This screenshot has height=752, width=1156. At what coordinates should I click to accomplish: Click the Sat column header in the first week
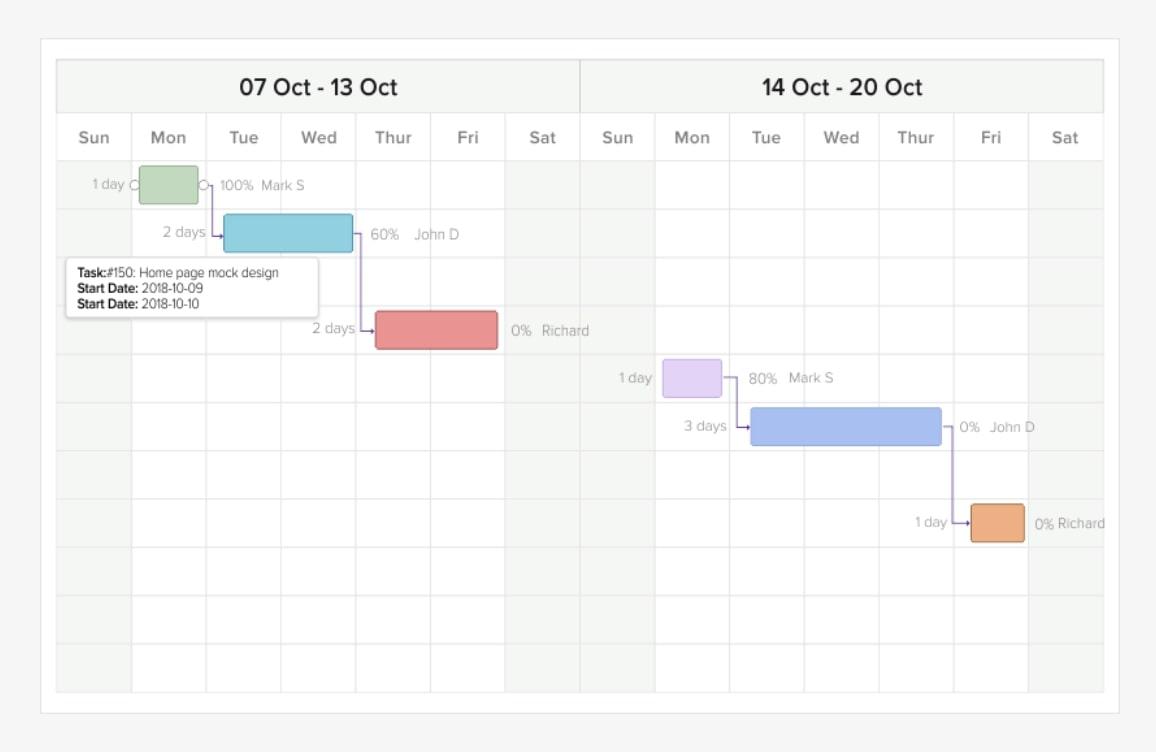pos(542,137)
